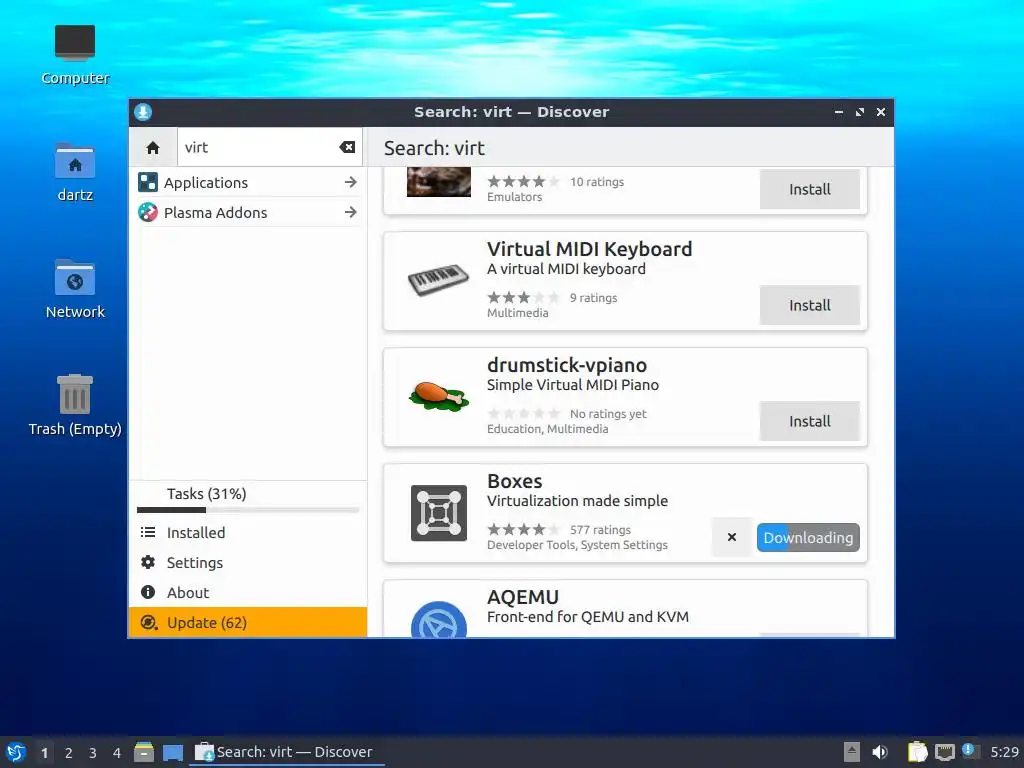The width and height of the screenshot is (1024, 768).
Task: Click the Virtual MIDI Keyboard star rating
Action: pos(523,298)
